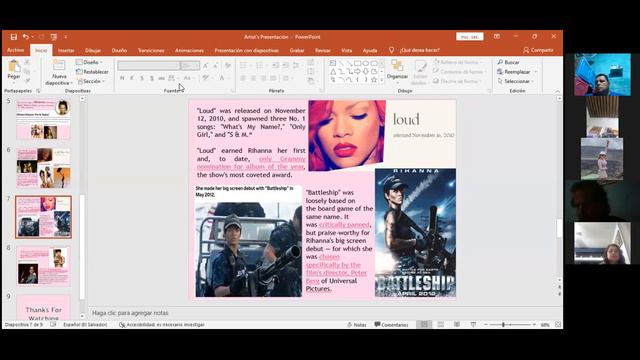Open the font name combo box
The height and width of the screenshot is (360, 640).
click(x=149, y=65)
